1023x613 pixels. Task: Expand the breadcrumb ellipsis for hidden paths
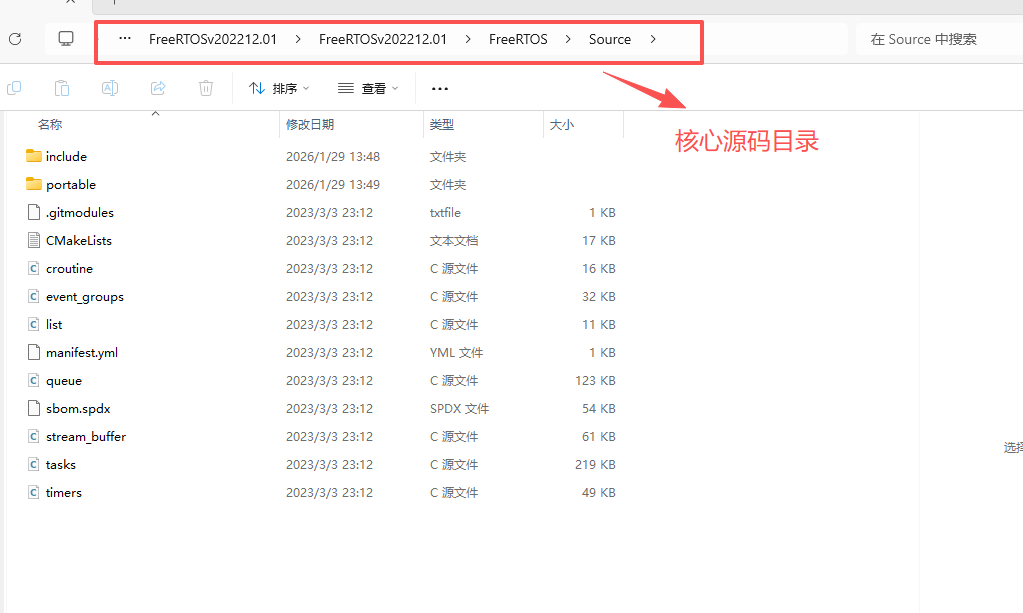pos(125,40)
